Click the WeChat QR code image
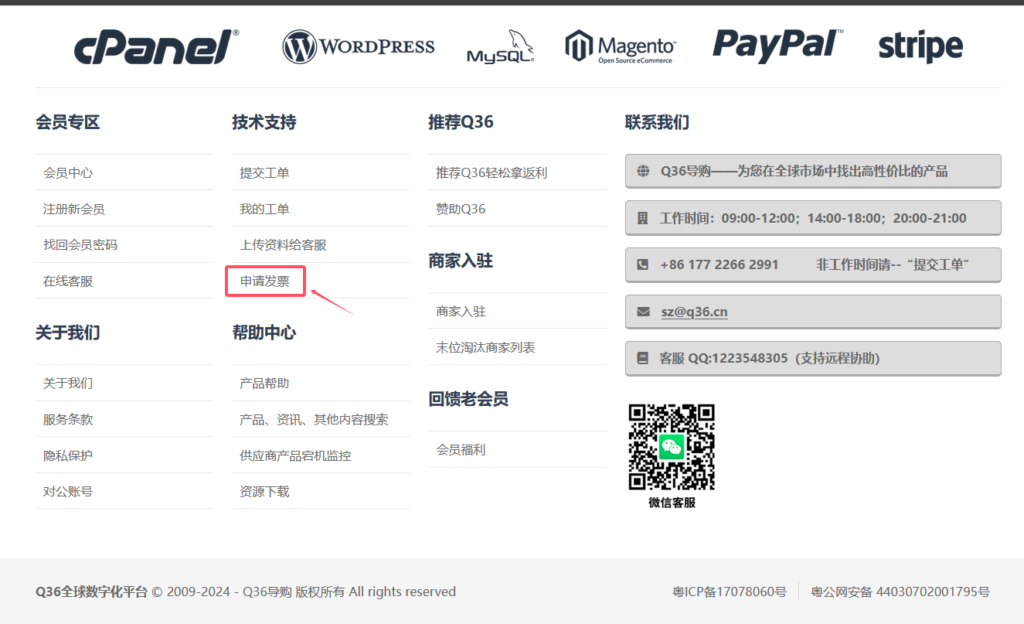This screenshot has width=1024, height=624. coord(671,447)
